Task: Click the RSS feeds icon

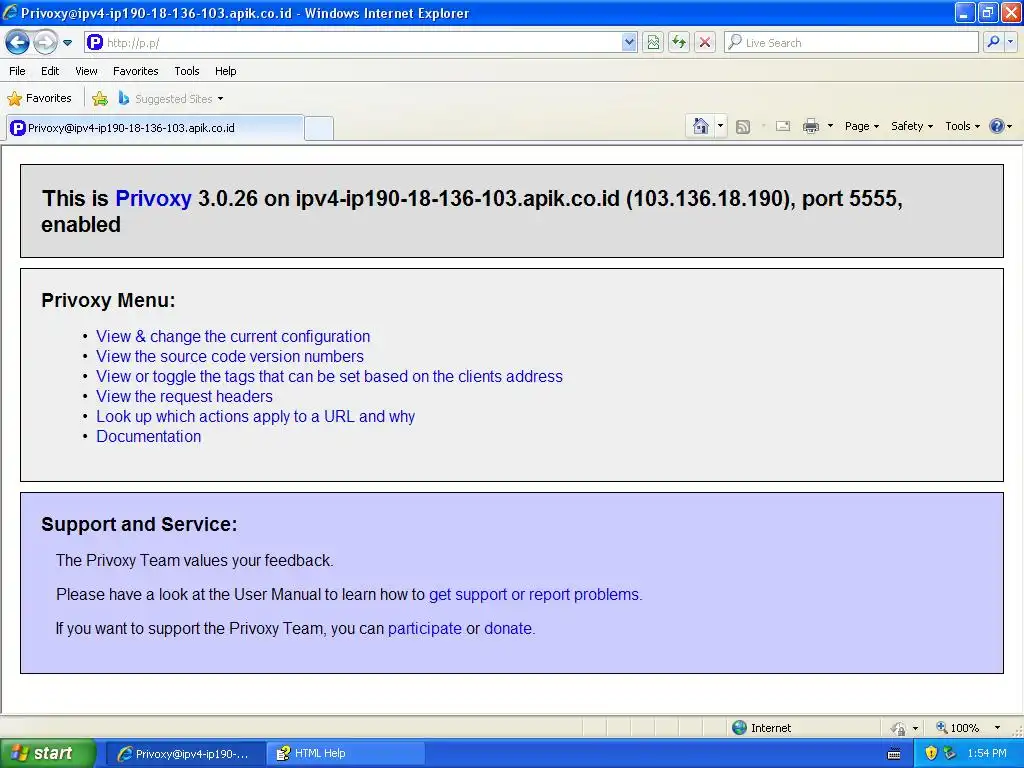Action: point(743,127)
